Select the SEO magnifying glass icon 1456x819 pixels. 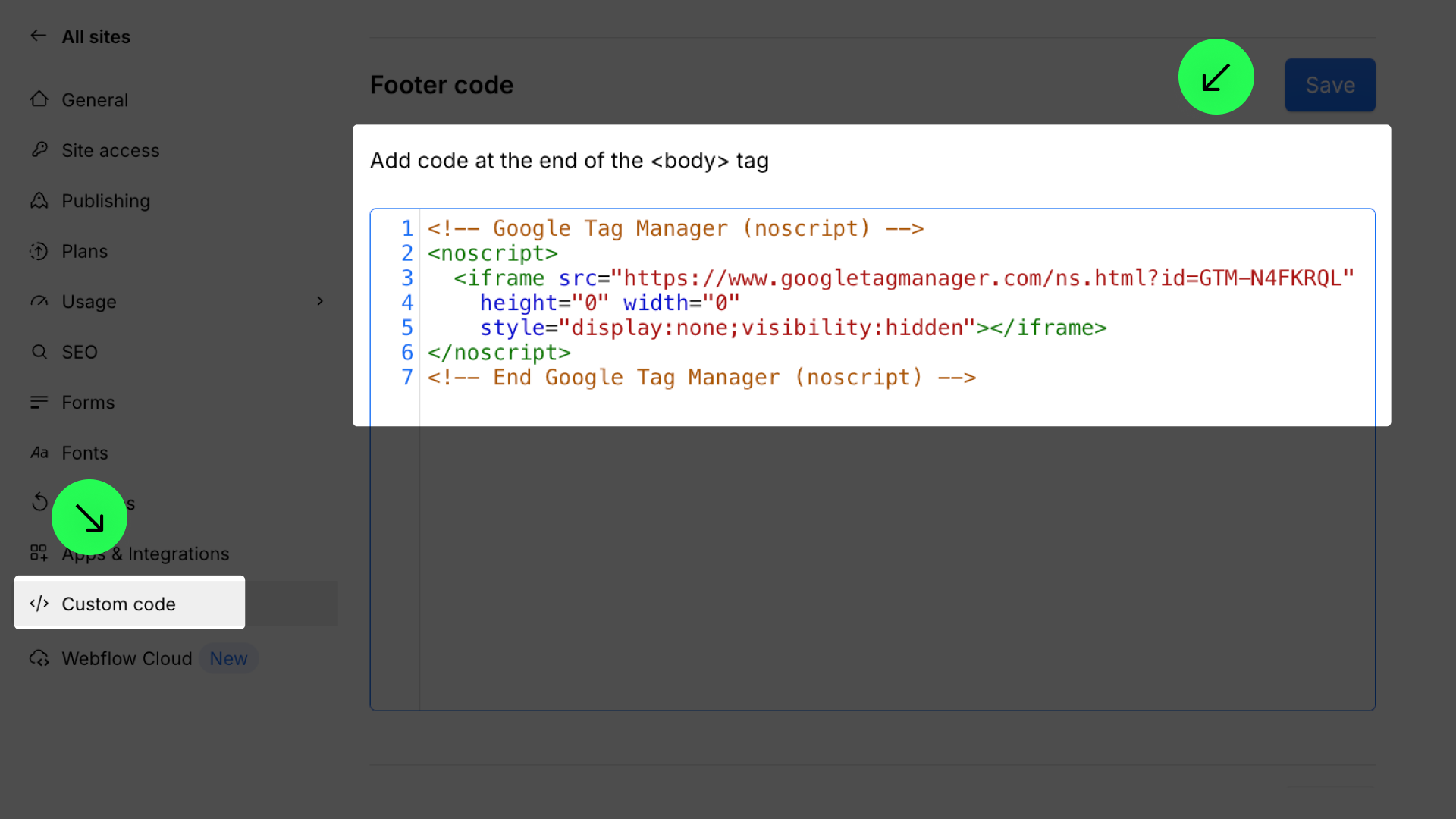tap(39, 351)
